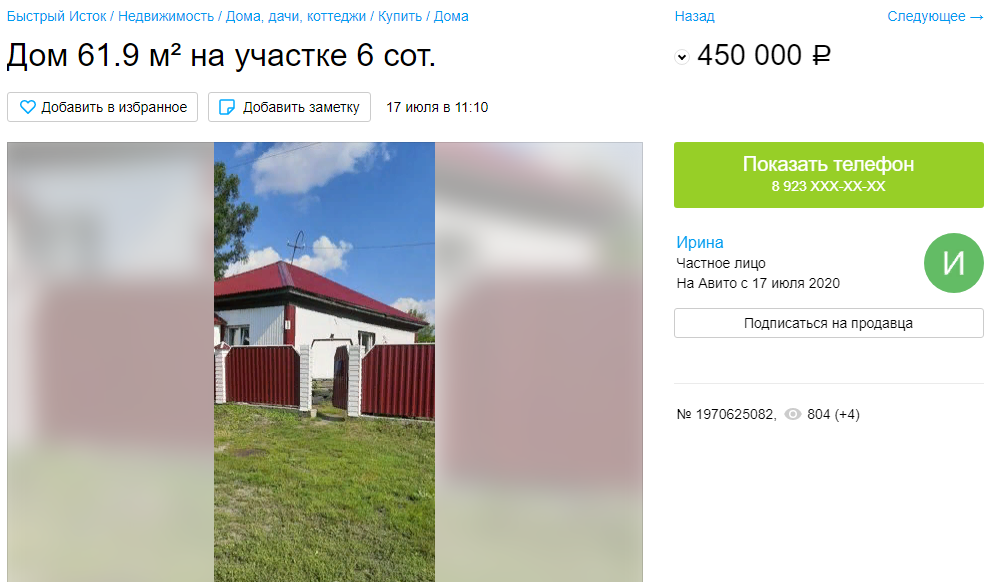Expand the price dropdown chevron
994x582 pixels.
coord(681,57)
